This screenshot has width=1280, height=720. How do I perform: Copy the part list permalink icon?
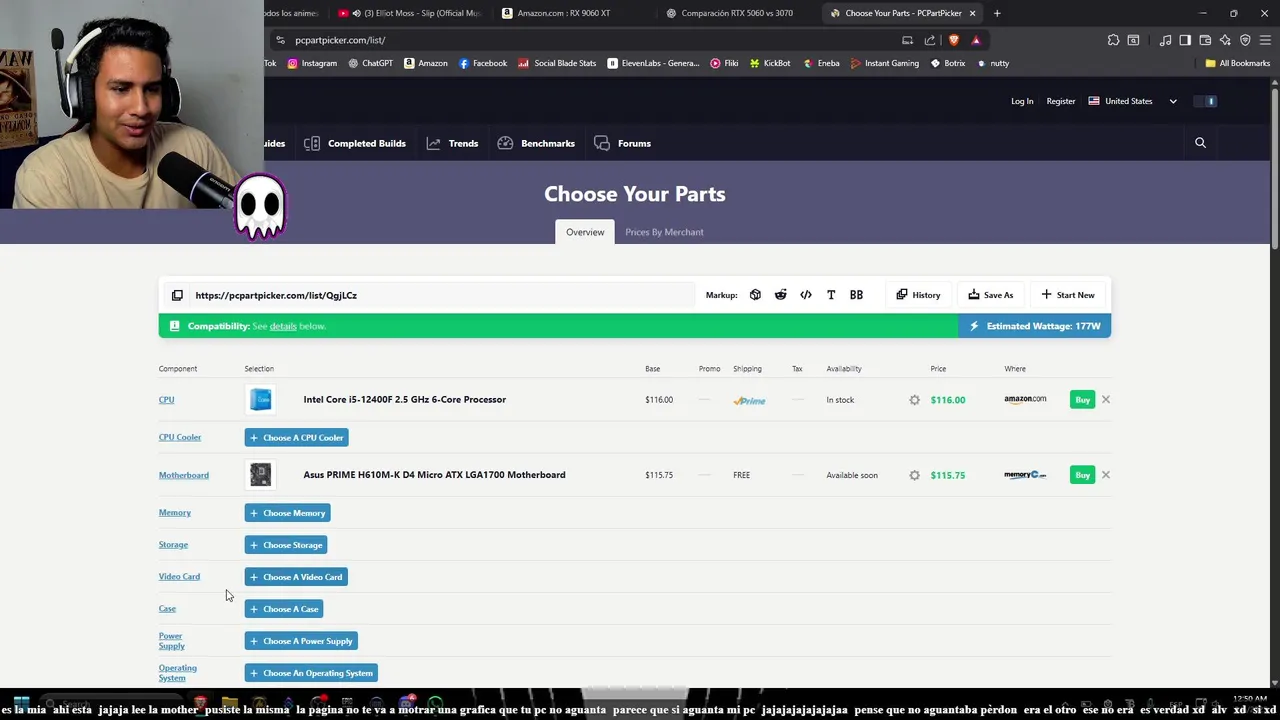pyautogui.click(x=177, y=295)
